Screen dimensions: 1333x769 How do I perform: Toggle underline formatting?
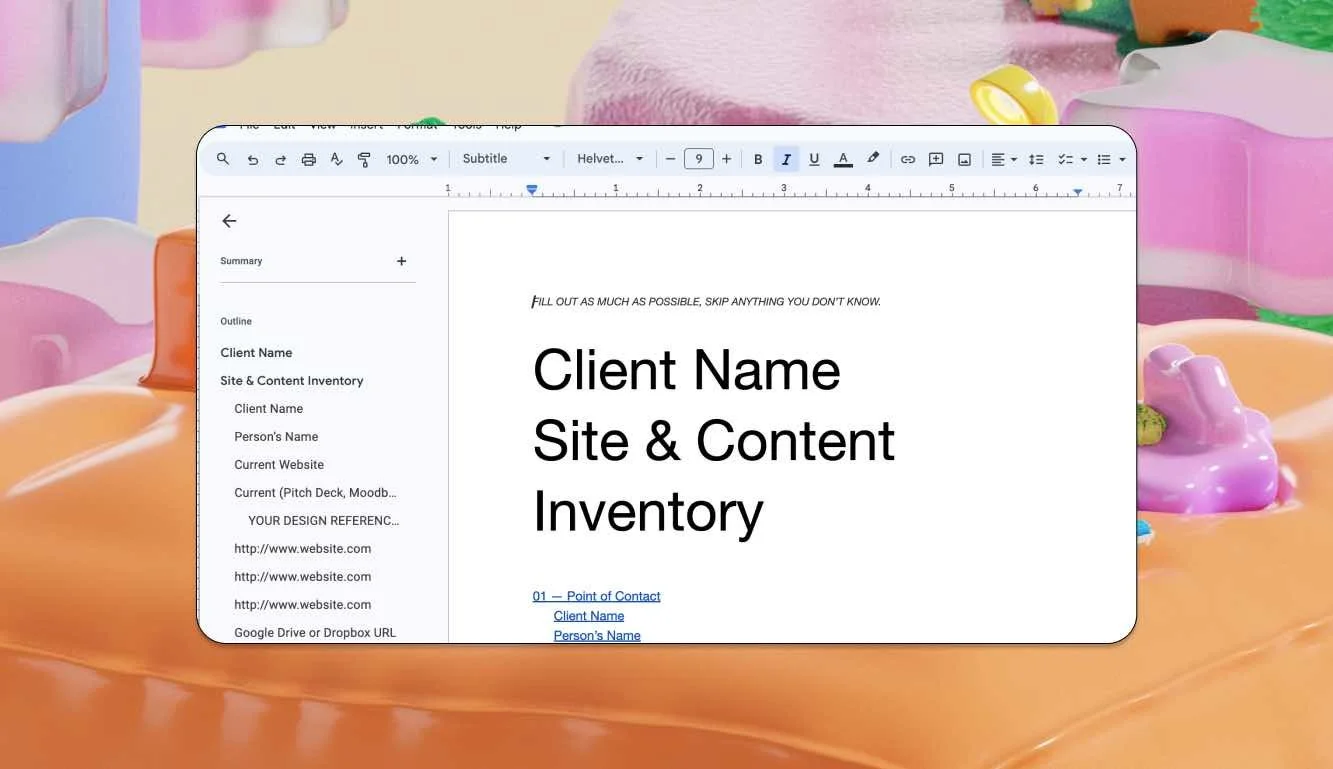(x=814, y=159)
